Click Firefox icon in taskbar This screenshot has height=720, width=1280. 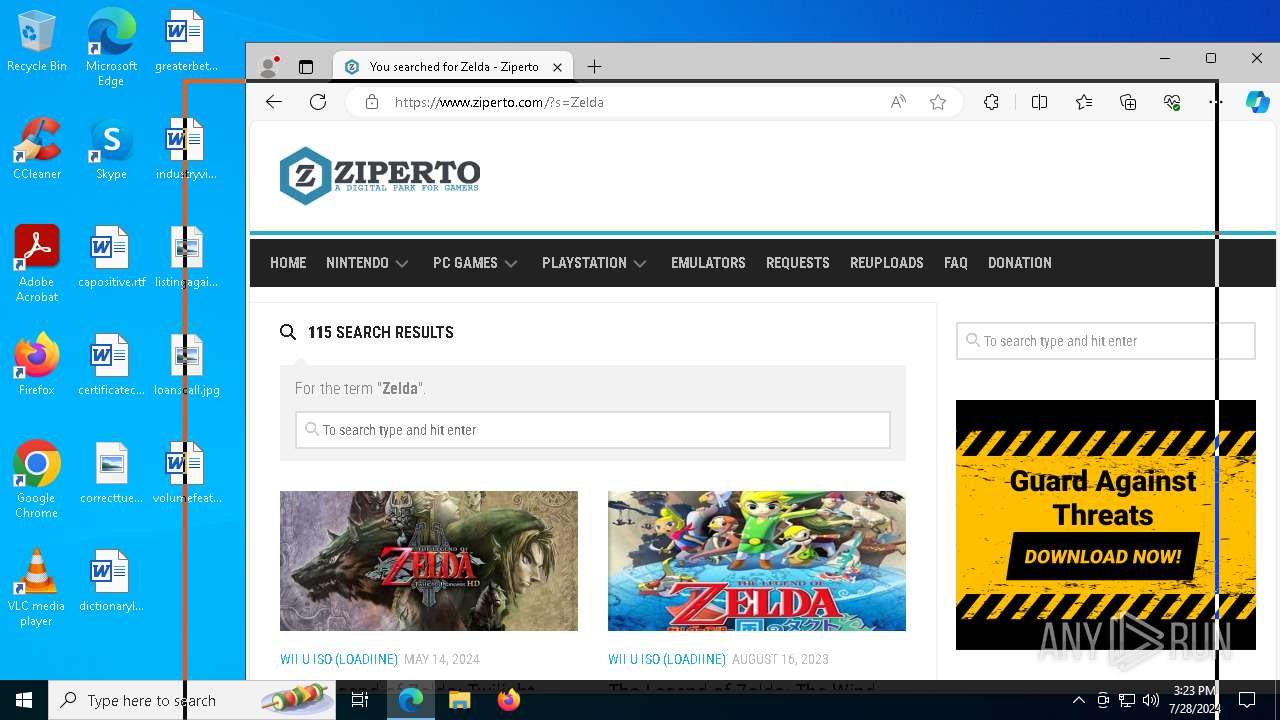point(508,700)
